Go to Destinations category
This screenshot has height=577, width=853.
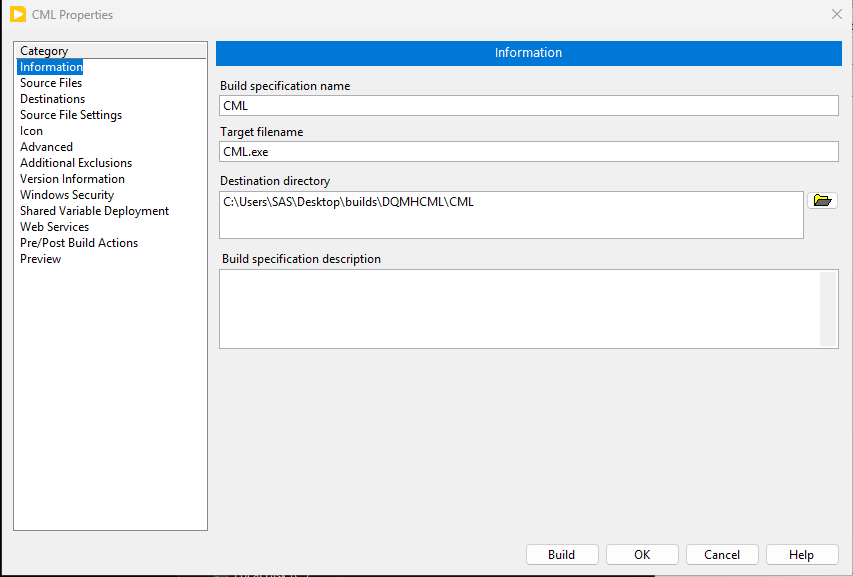52,99
